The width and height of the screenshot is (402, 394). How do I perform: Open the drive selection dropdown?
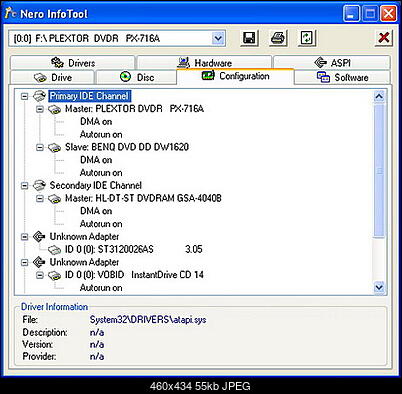218,38
